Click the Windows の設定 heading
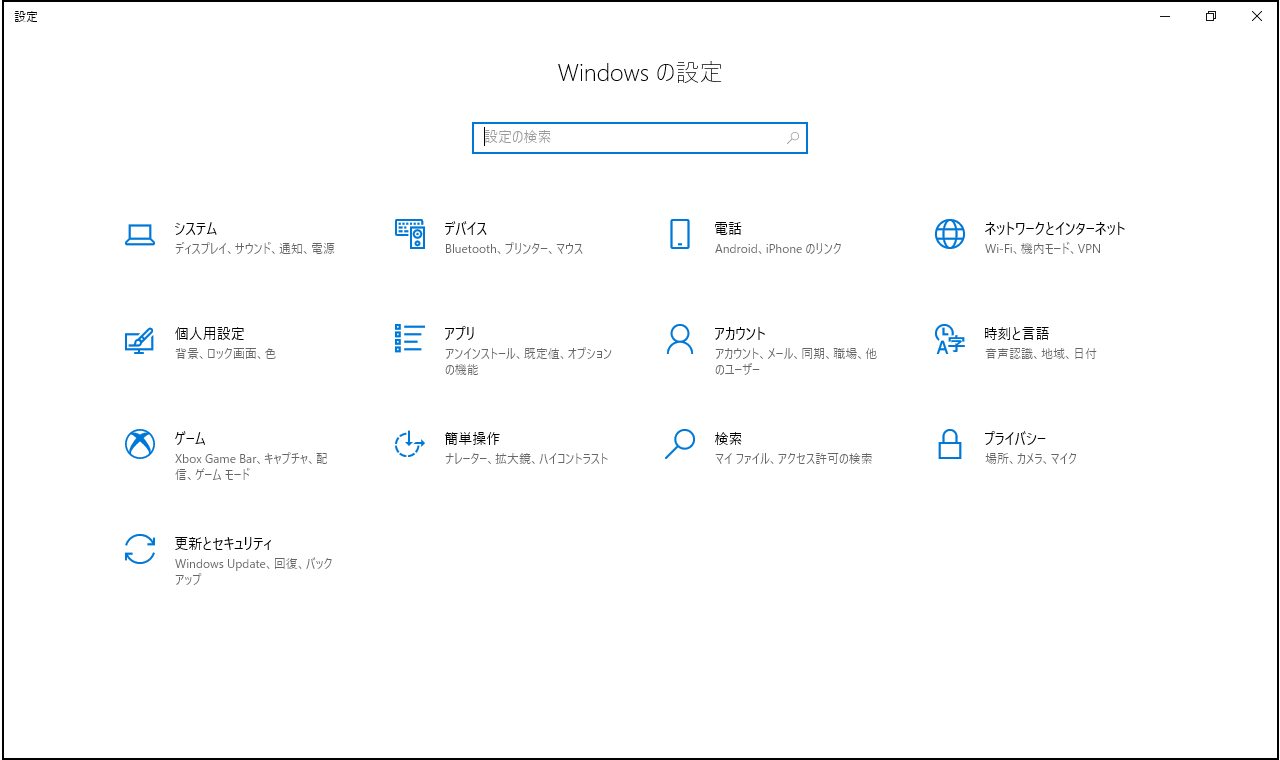 pyautogui.click(x=640, y=73)
